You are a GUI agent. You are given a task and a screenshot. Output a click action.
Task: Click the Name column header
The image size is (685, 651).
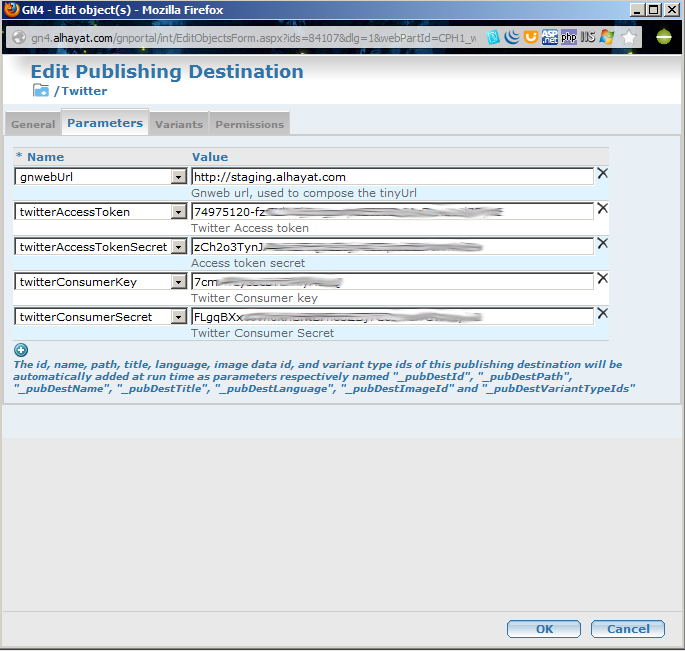point(45,157)
